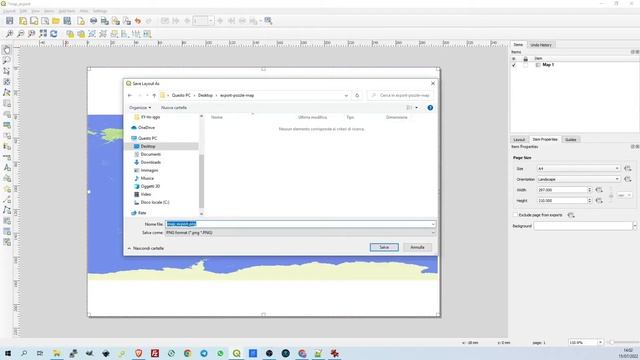Image resolution: width=640 pixels, height=360 pixels.
Task: Select the Pan Layout hand tool
Action: pyautogui.click(x=7, y=50)
